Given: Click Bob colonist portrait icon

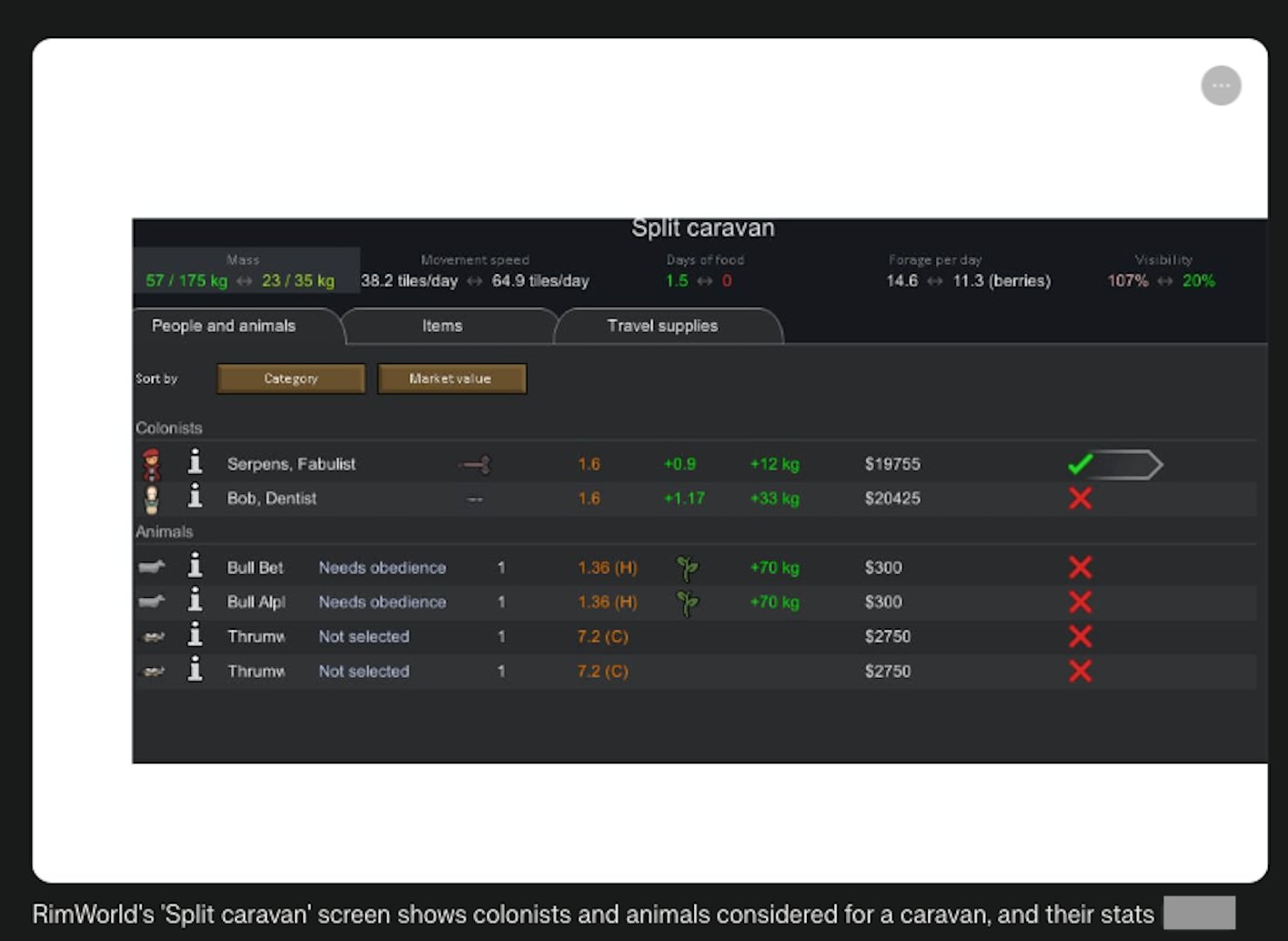Looking at the screenshot, I should 152,499.
